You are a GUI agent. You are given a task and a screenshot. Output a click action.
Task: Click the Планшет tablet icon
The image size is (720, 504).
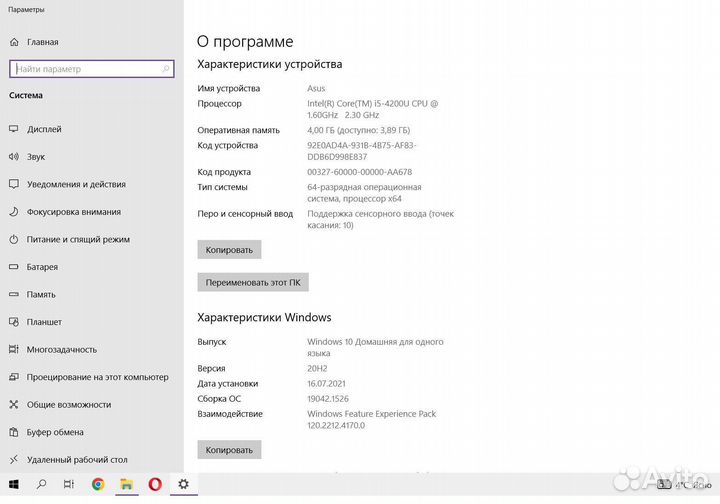point(14,322)
